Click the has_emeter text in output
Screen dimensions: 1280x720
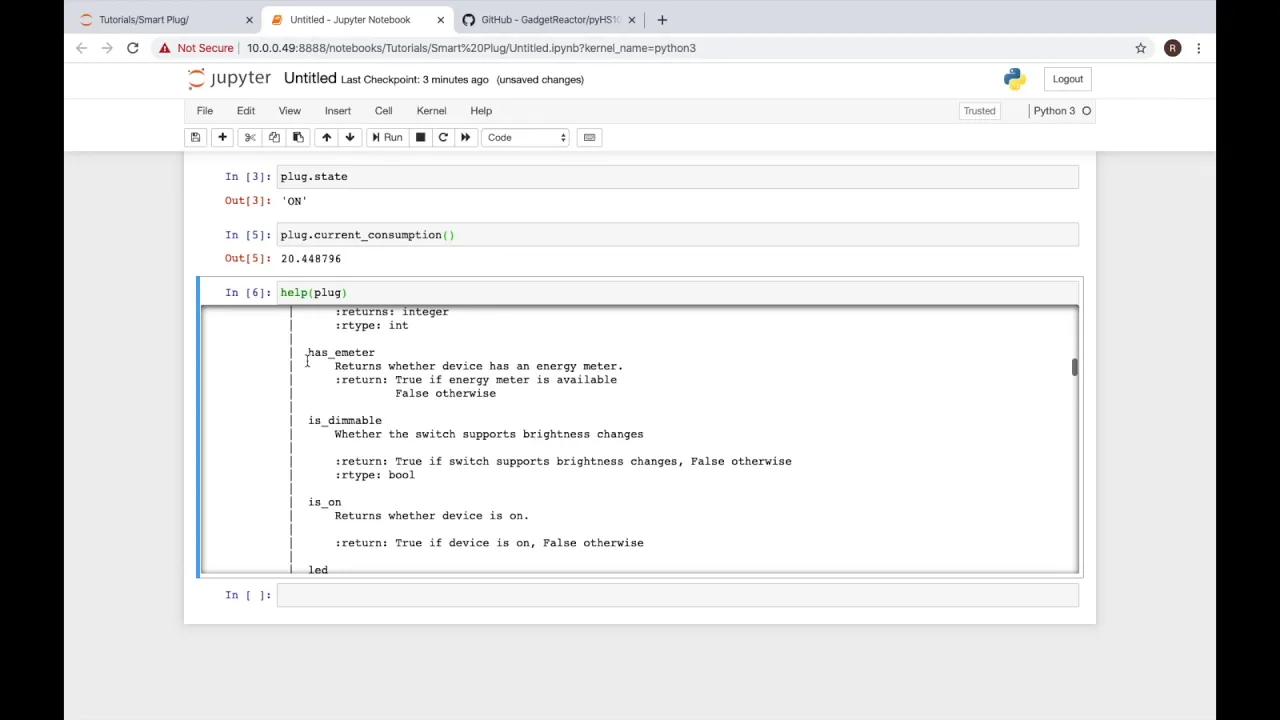(x=341, y=352)
